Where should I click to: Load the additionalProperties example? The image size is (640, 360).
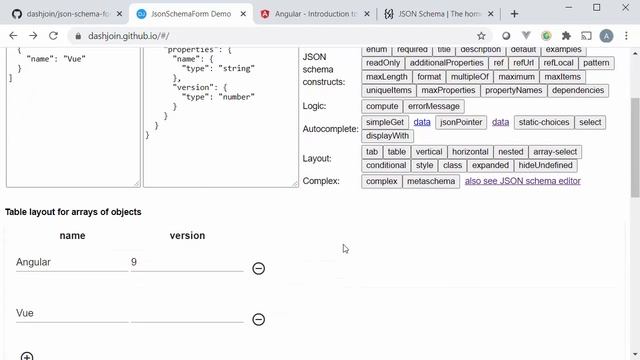click(447, 63)
